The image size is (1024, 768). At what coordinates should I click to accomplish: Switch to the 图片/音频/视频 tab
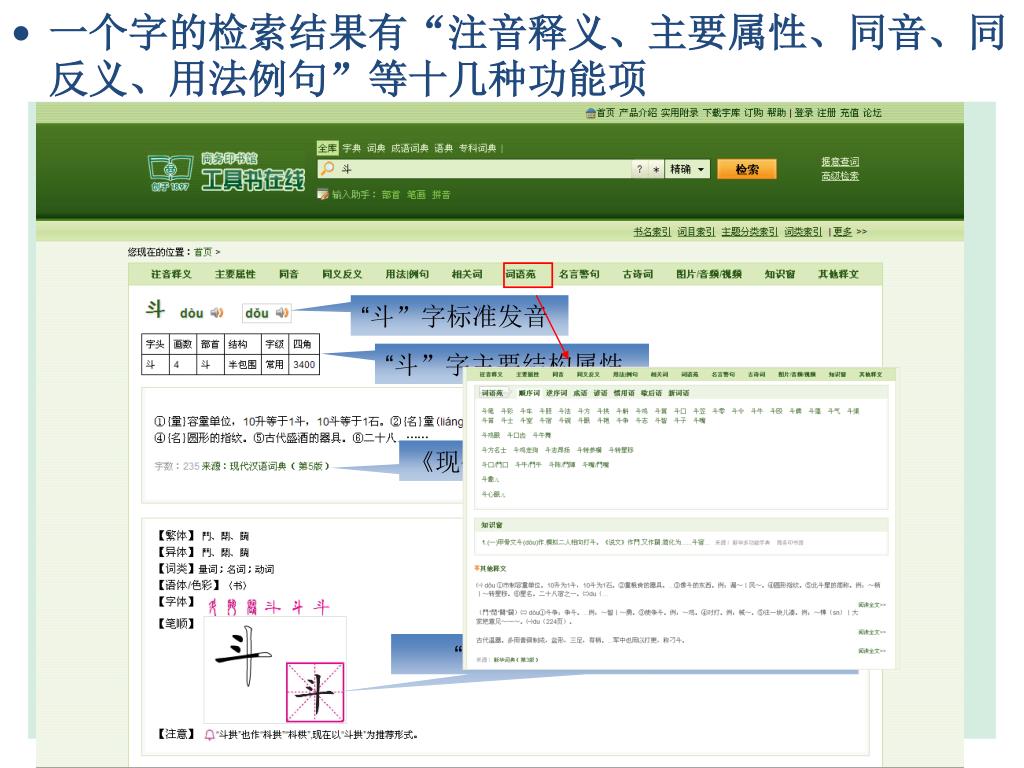pos(709,274)
